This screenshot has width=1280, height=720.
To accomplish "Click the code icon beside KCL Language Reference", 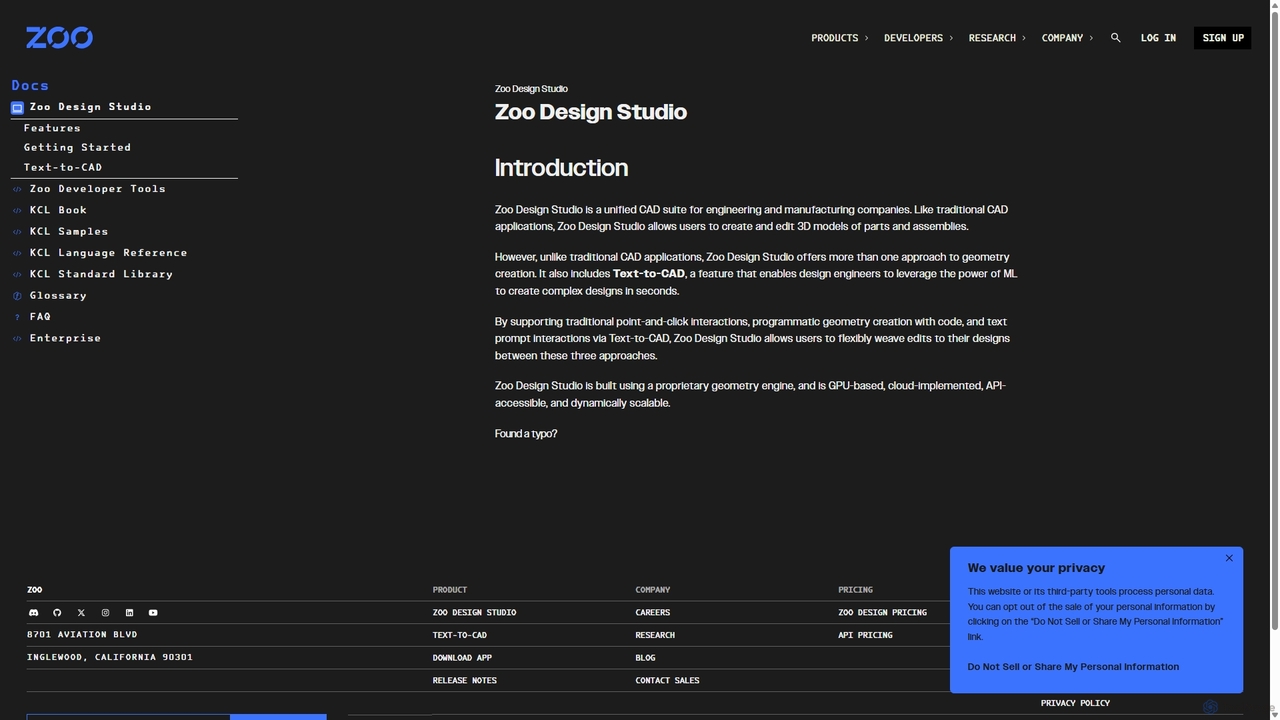I will (x=17, y=253).
